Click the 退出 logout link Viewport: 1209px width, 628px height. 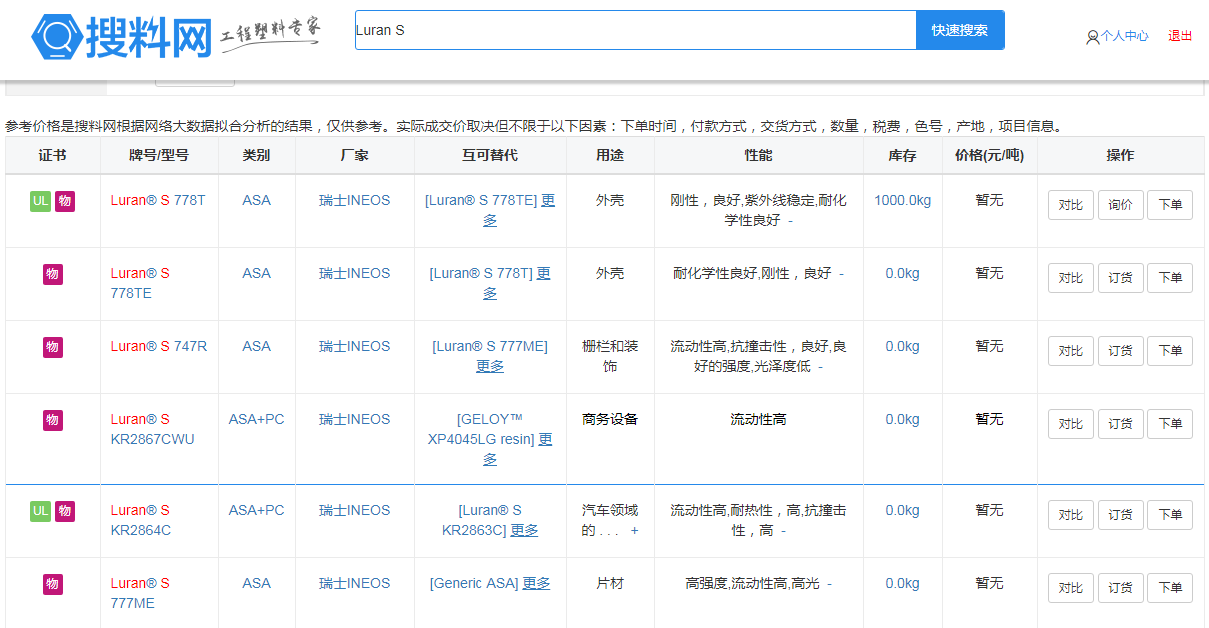coord(1180,36)
